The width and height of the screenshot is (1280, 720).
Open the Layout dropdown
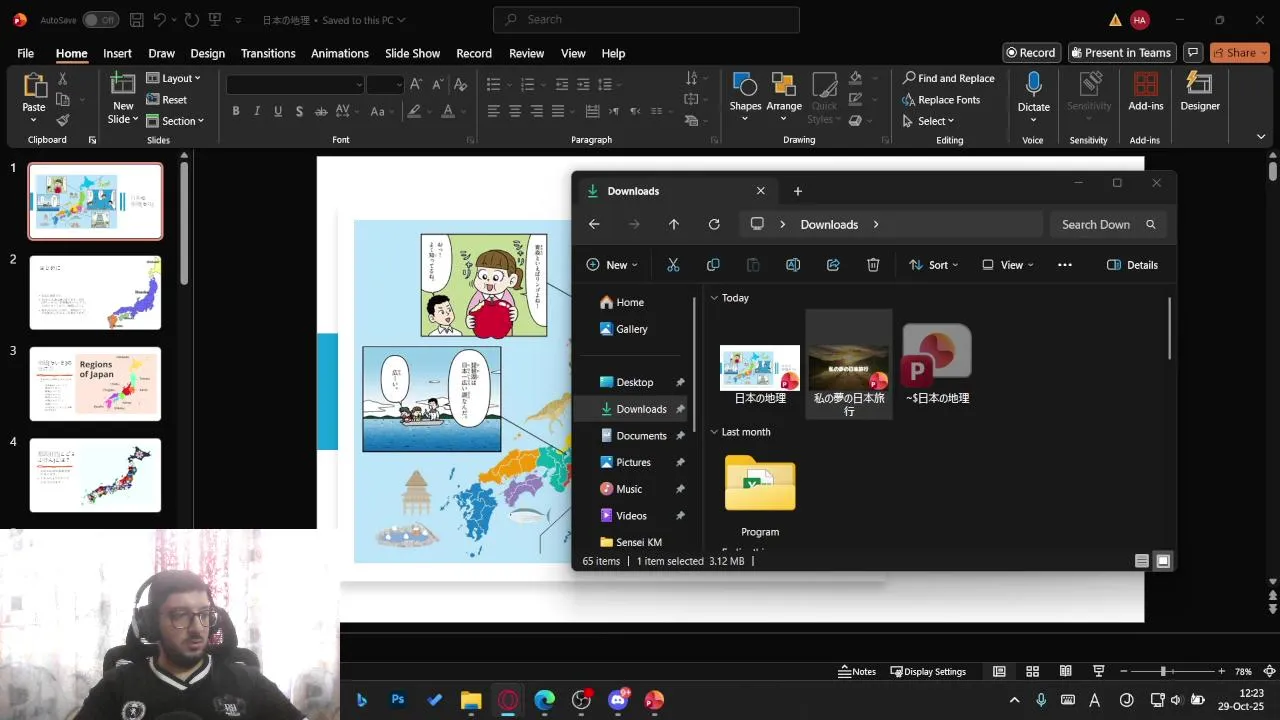[173, 78]
